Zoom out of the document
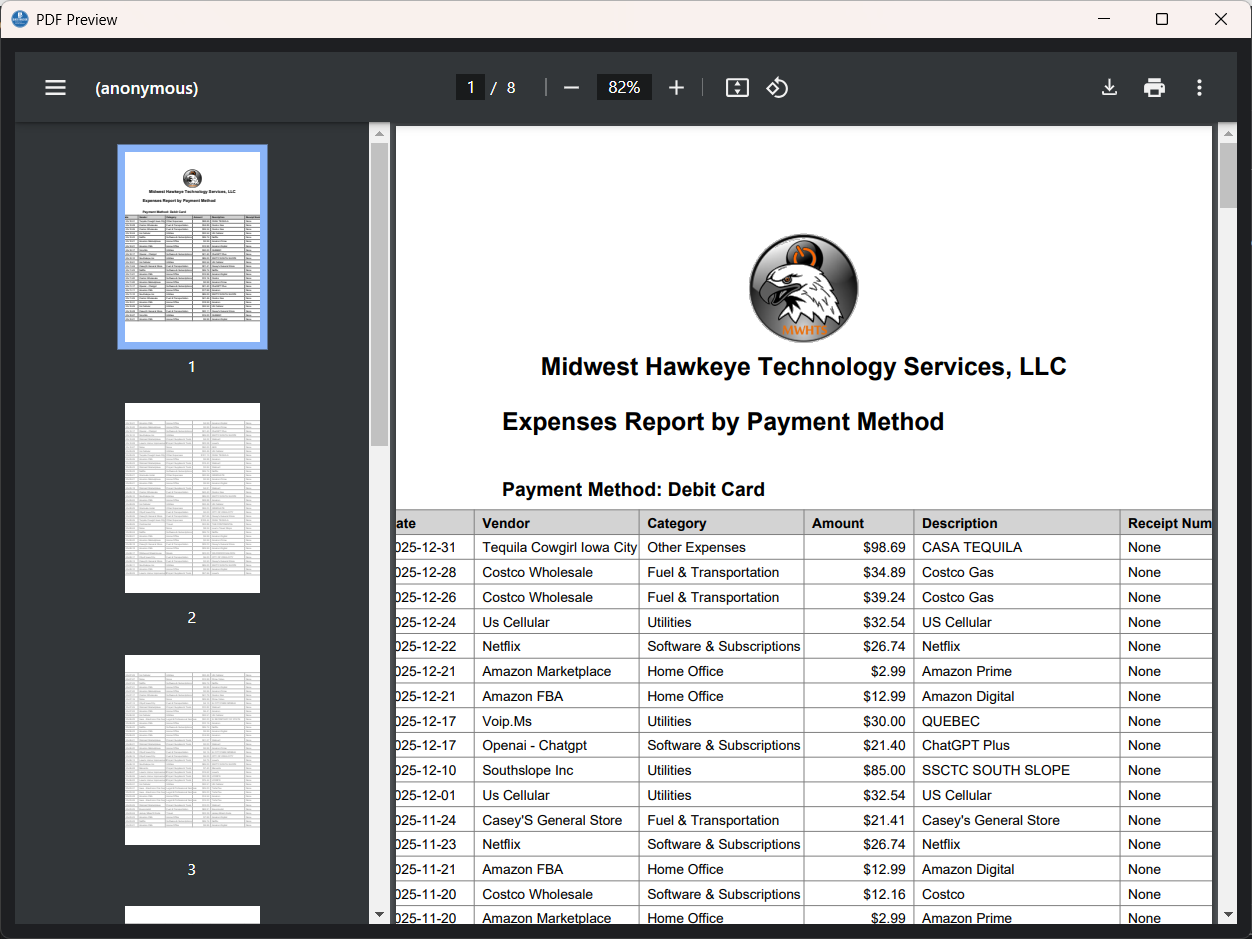The height and width of the screenshot is (939, 1252). (571, 87)
